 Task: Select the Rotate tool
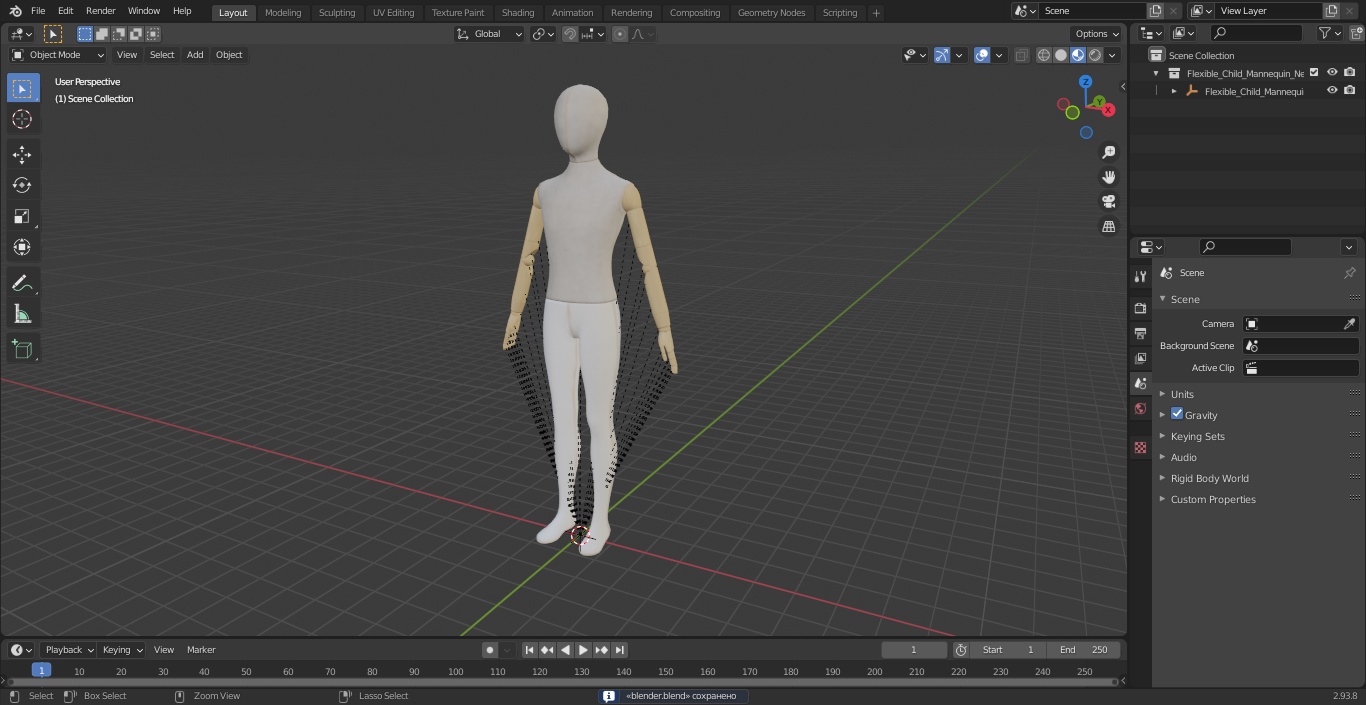[x=23, y=185]
